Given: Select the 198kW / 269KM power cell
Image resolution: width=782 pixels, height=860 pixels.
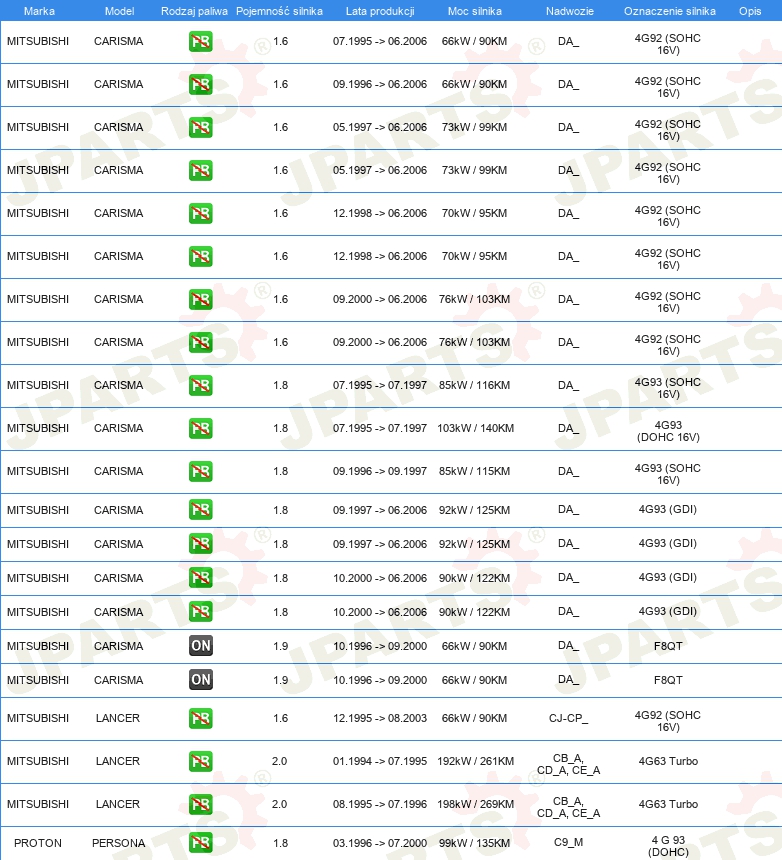Looking at the screenshot, I should (475, 805).
